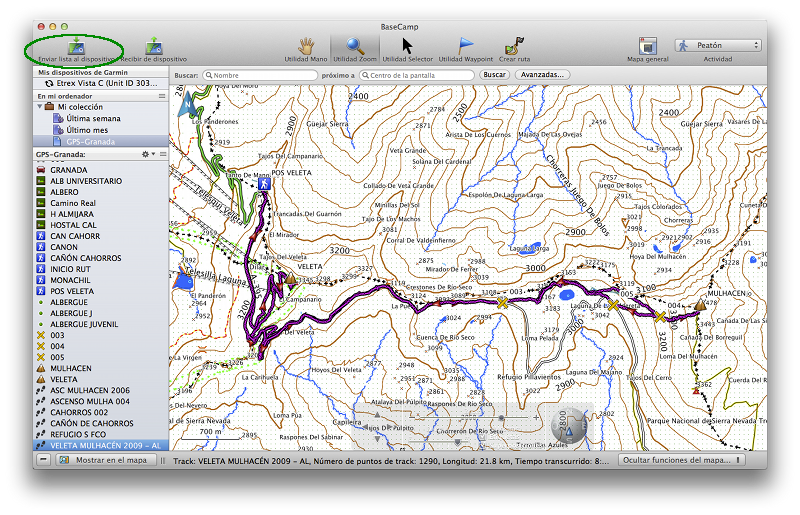Select the CANON waypoint row
Image resolution: width=800 pixels, height=515 pixels.
(x=101, y=247)
